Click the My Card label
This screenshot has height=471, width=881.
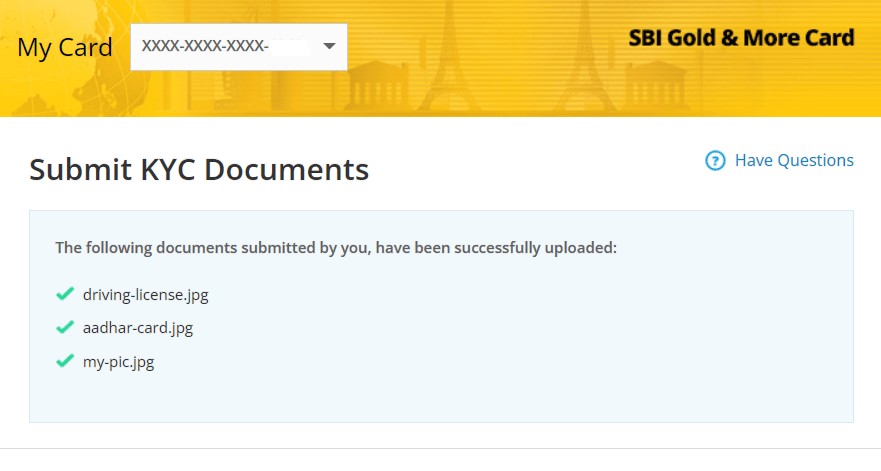tap(65, 47)
